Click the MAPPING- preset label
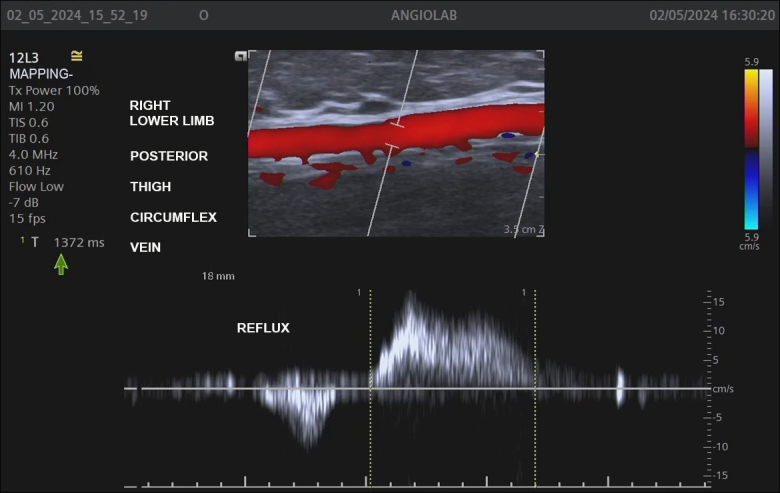 40,74
